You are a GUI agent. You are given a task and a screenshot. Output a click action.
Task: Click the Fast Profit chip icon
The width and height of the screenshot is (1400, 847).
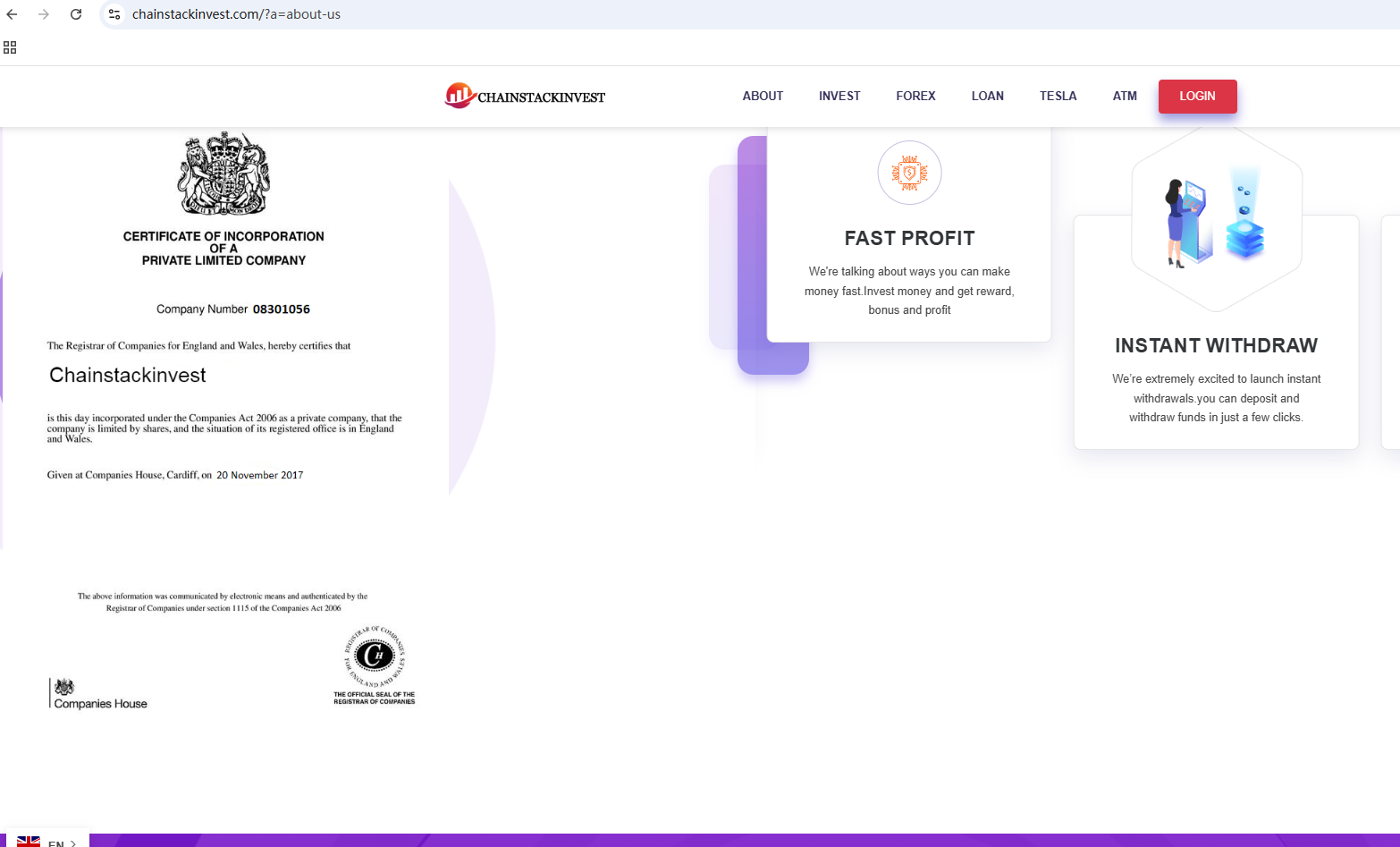[909, 173]
